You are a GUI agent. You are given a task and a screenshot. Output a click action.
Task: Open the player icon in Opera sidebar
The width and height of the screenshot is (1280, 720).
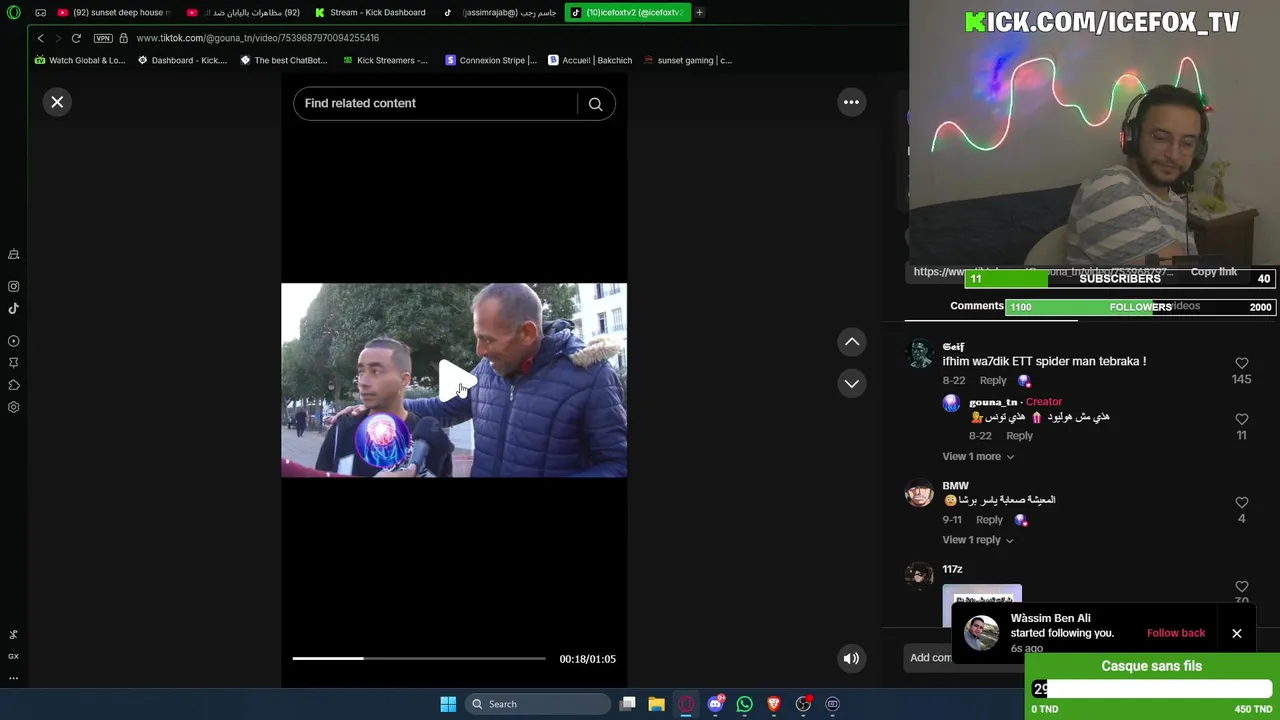(14, 341)
